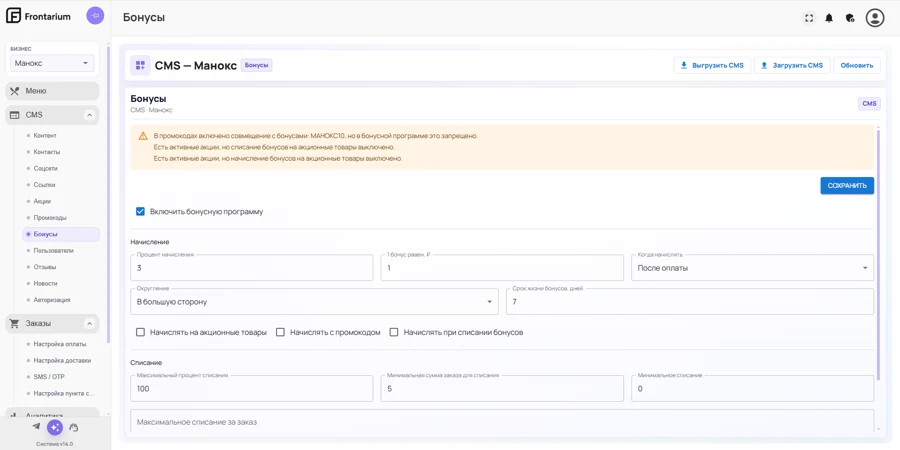Open the shield security icon in header

point(850,18)
